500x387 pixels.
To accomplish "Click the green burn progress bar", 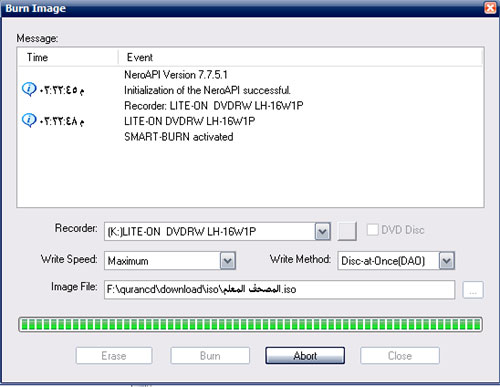I will (x=250, y=324).
